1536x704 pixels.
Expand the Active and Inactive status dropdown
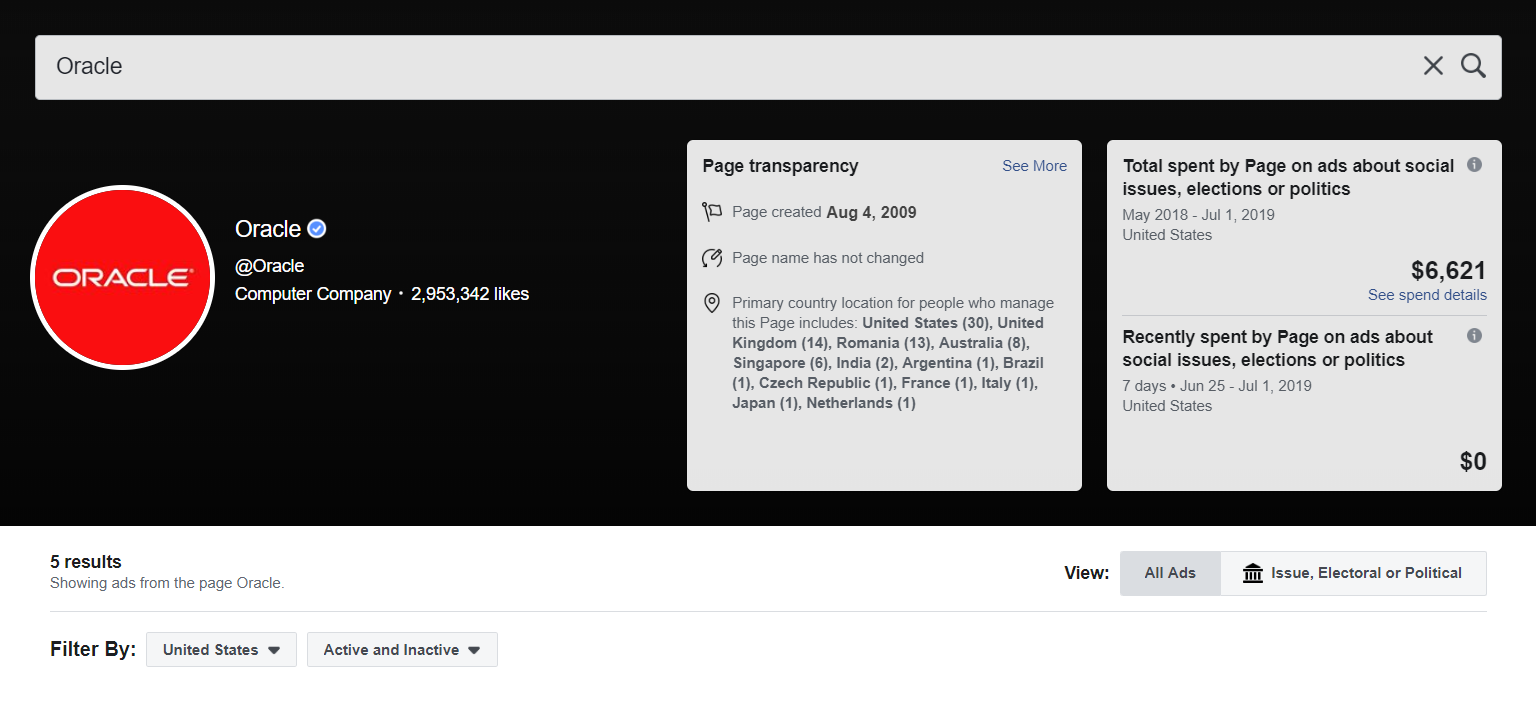402,649
